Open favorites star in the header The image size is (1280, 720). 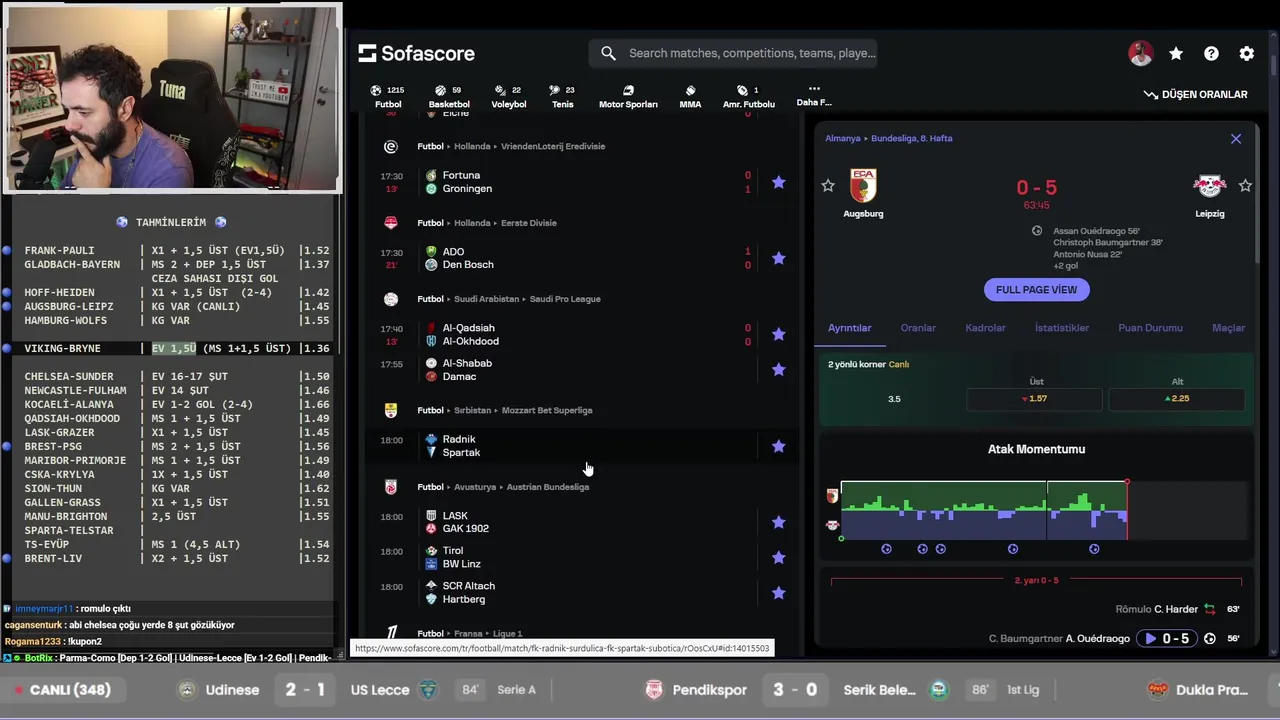coord(1176,54)
